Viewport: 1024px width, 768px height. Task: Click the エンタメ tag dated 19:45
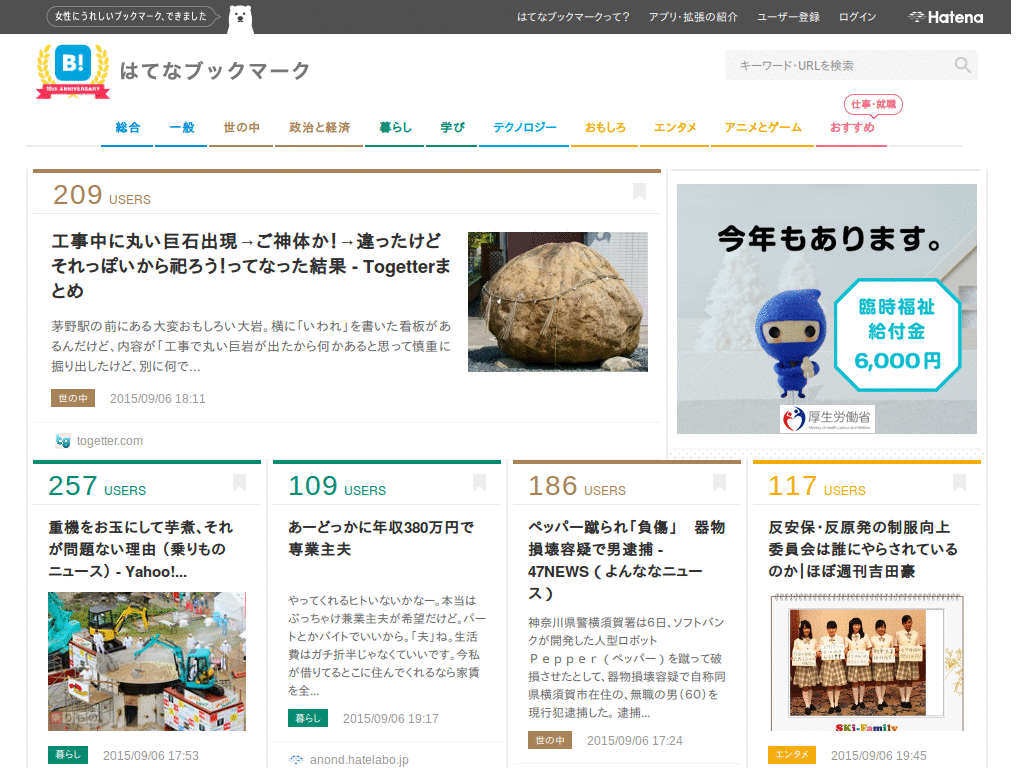pyautogui.click(x=792, y=755)
